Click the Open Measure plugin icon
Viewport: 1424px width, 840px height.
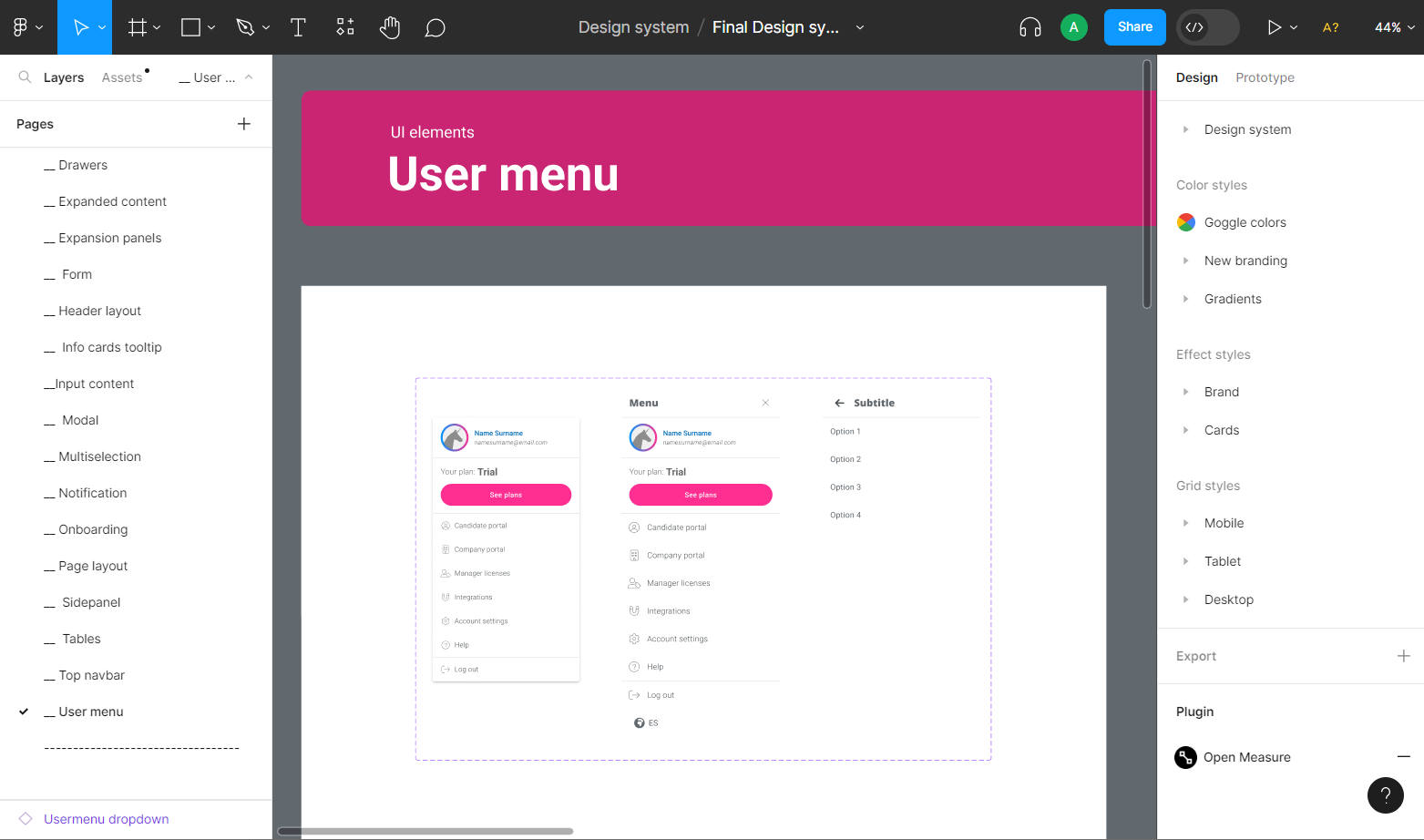1185,757
